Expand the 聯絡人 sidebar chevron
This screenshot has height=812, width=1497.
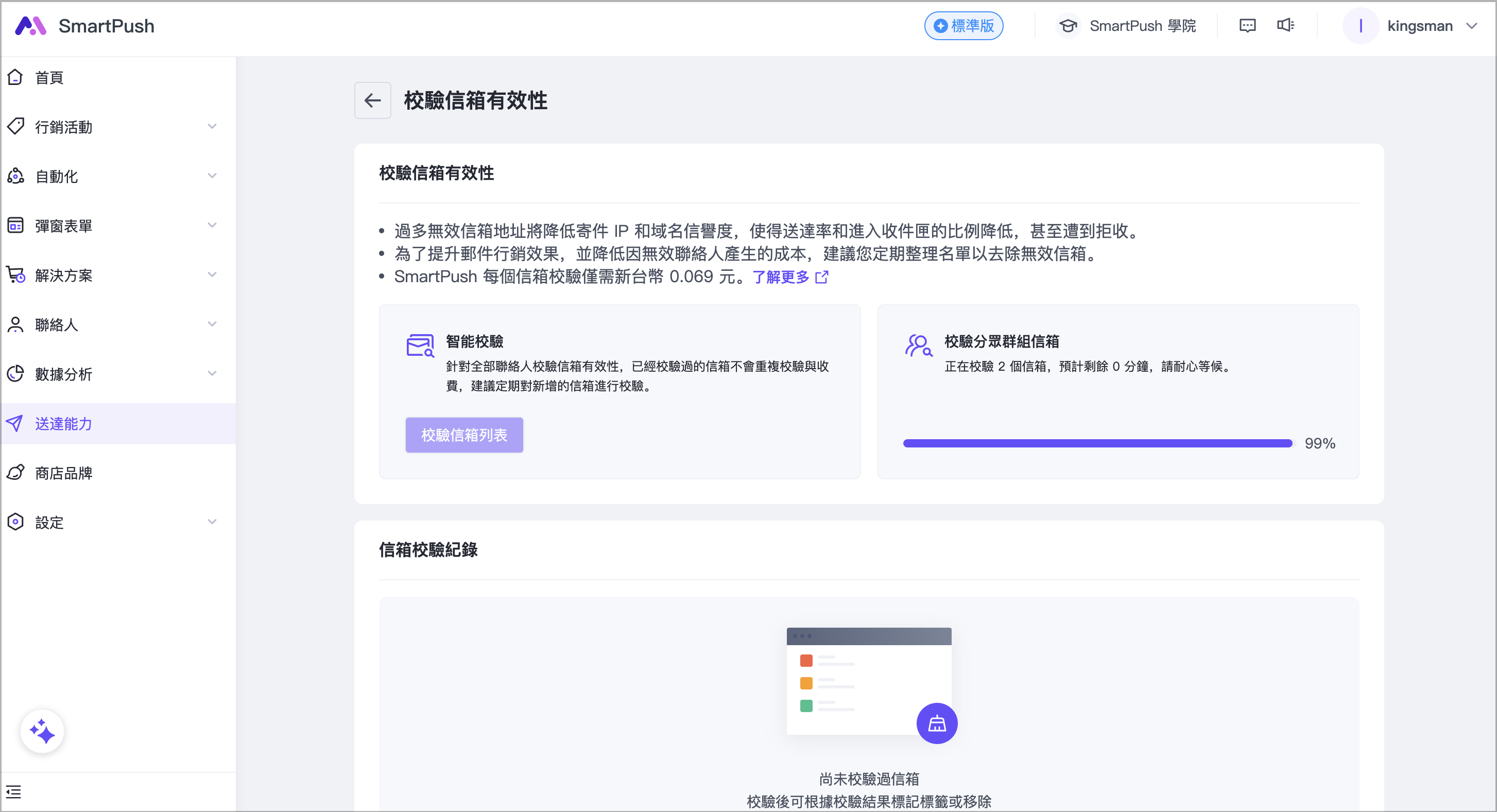pyautogui.click(x=212, y=324)
